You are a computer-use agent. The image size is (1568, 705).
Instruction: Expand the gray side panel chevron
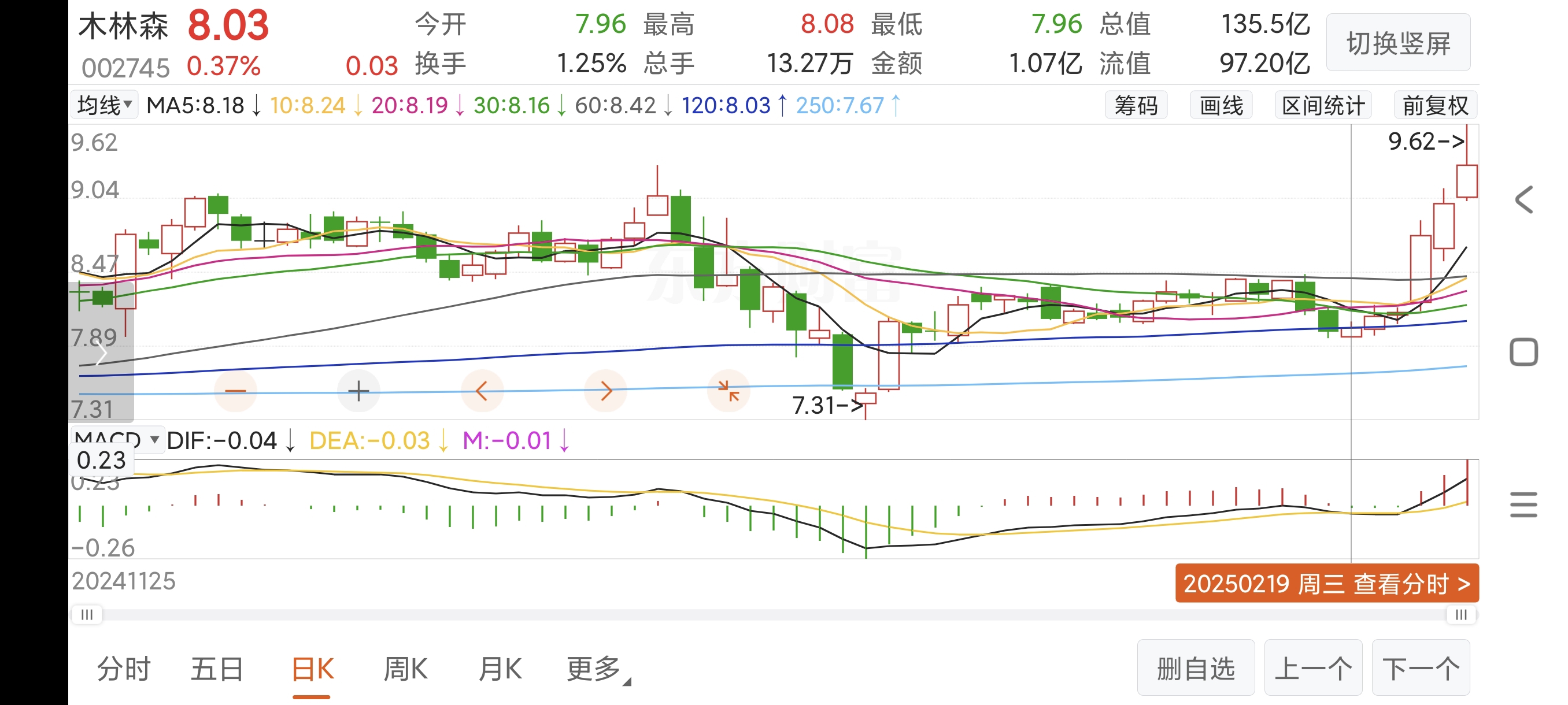pyautogui.click(x=101, y=354)
